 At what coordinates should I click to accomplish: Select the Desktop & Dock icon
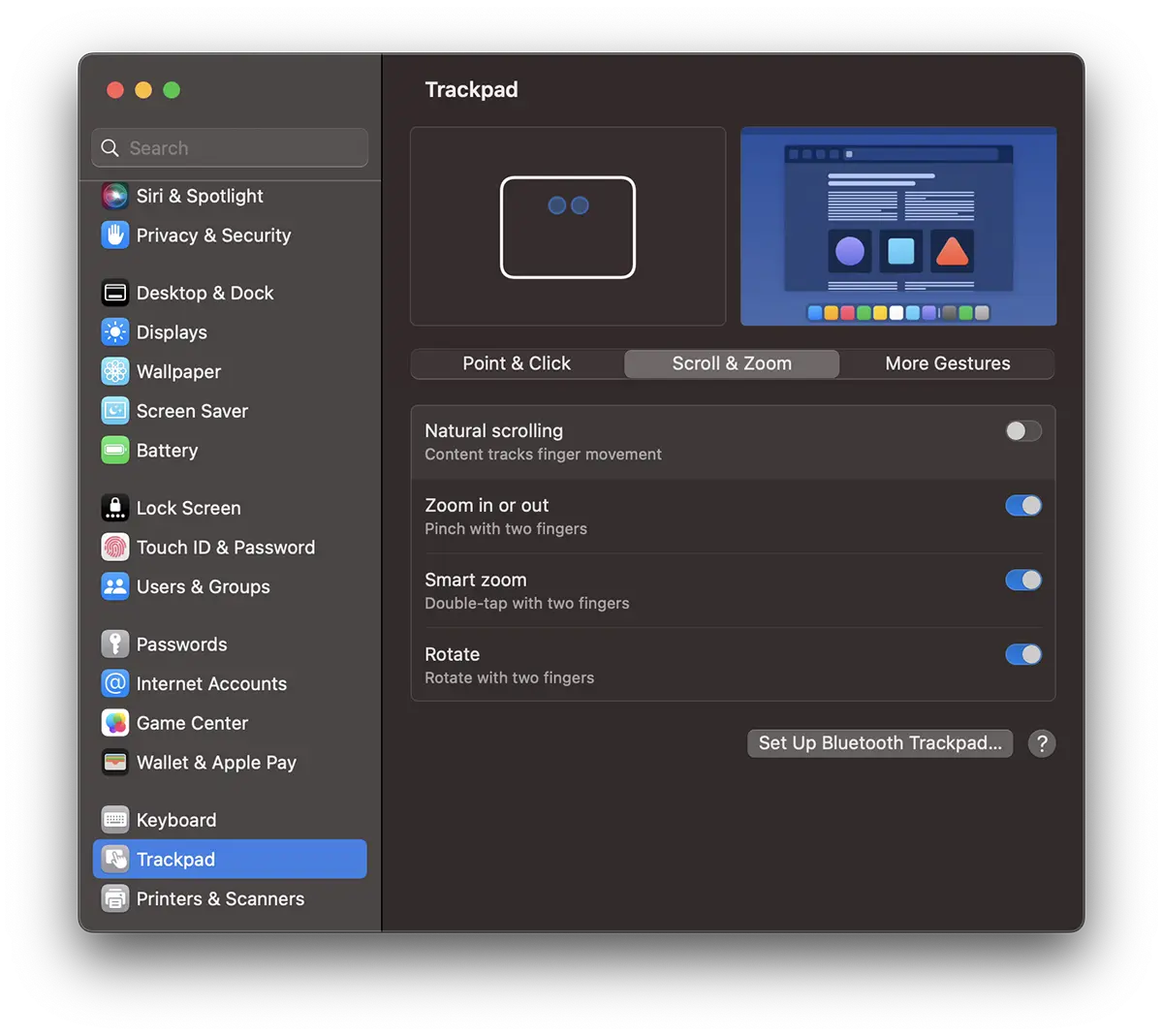pos(115,293)
